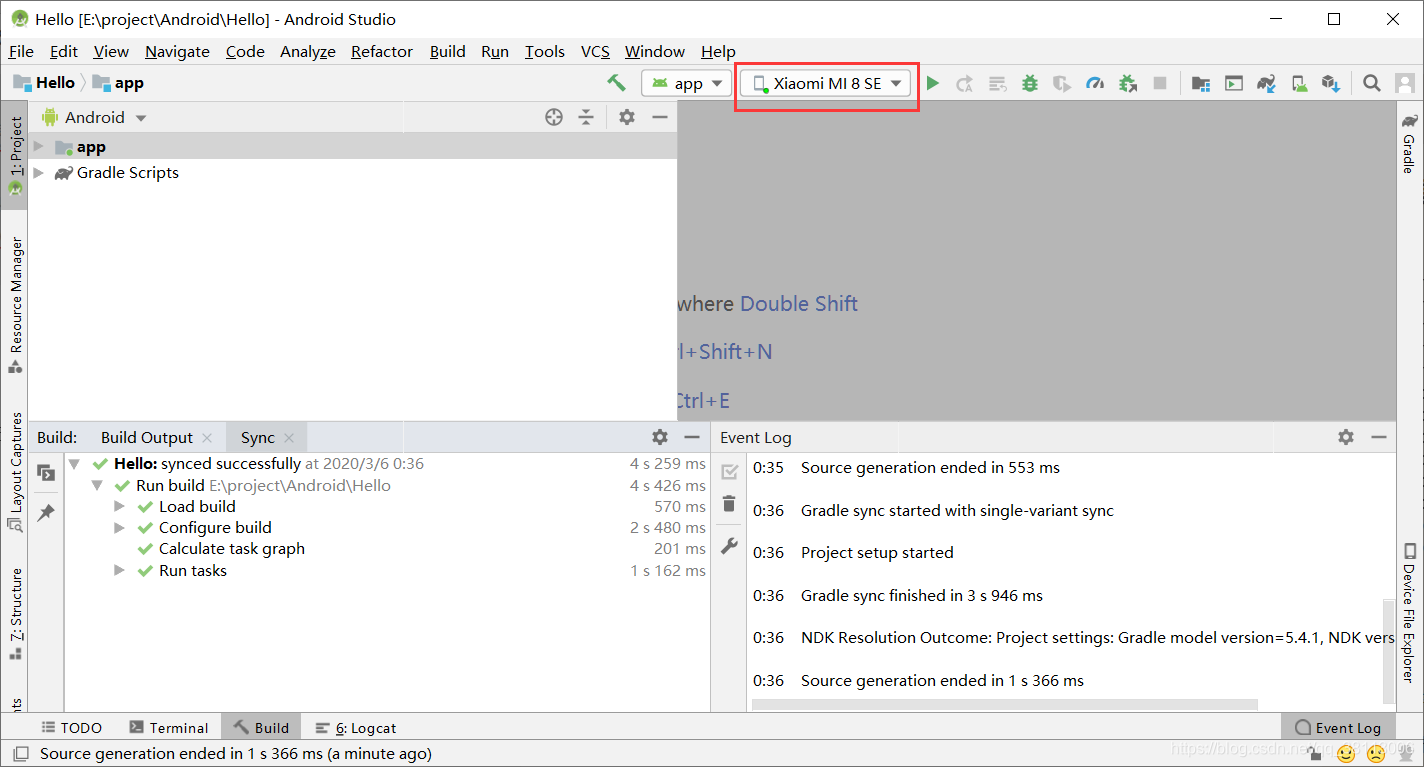The height and width of the screenshot is (767, 1424).
Task: Open the Terminal tool window button
Action: click(x=168, y=728)
